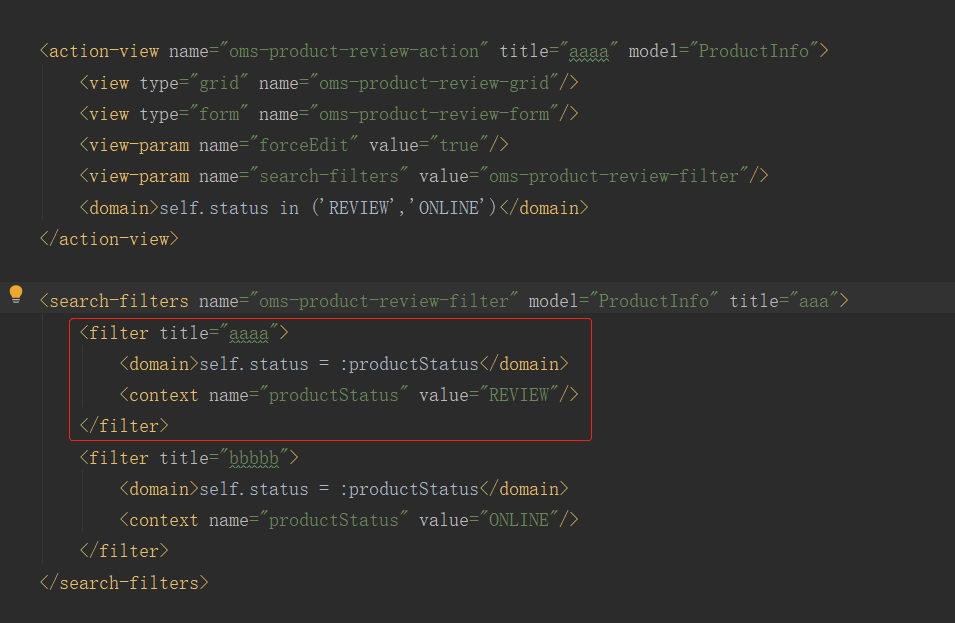955x623 pixels.
Task: Click 'oms-product-review-grid' name value
Action: 434,83
